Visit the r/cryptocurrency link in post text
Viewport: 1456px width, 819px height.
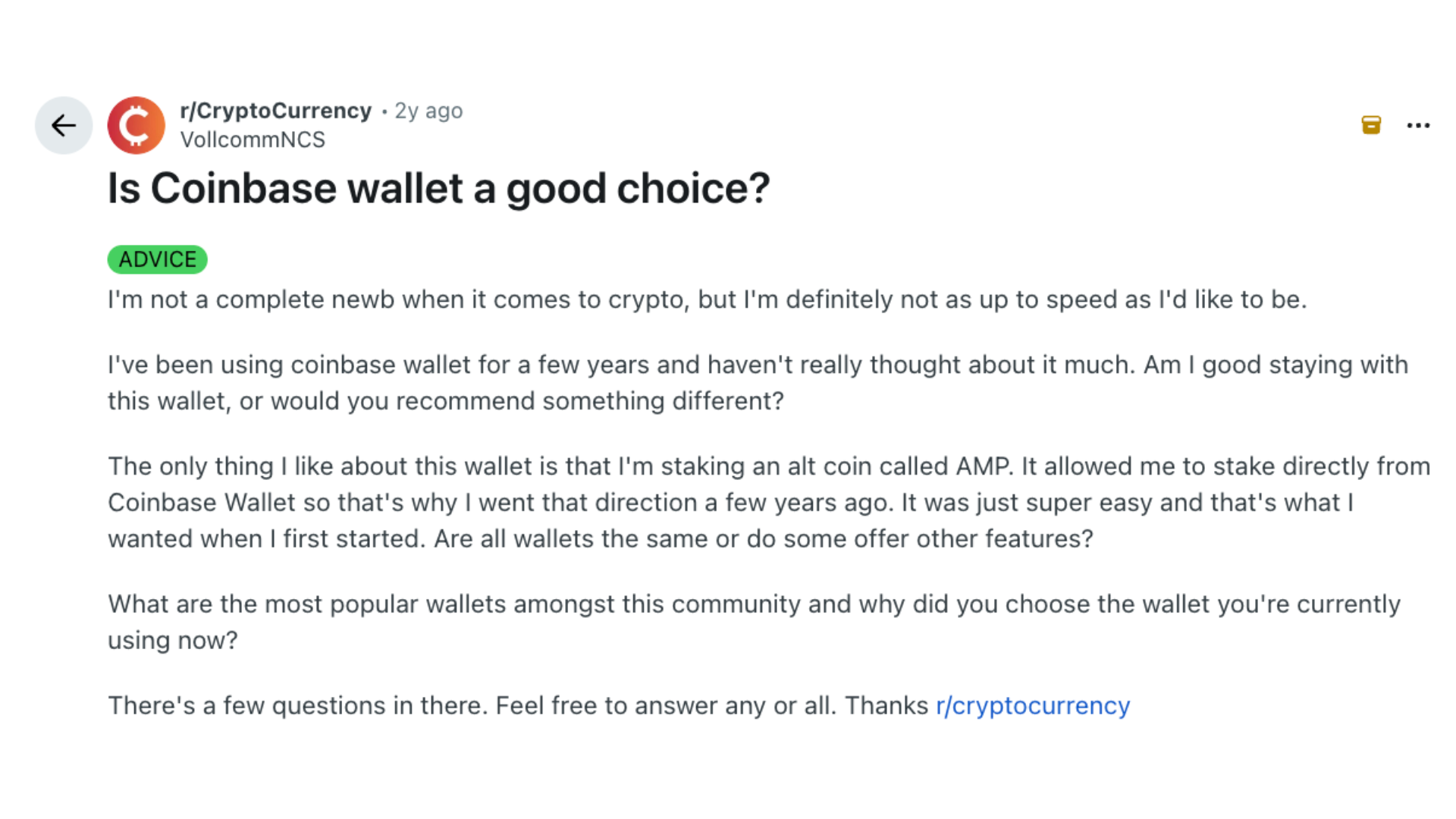[x=1032, y=705]
